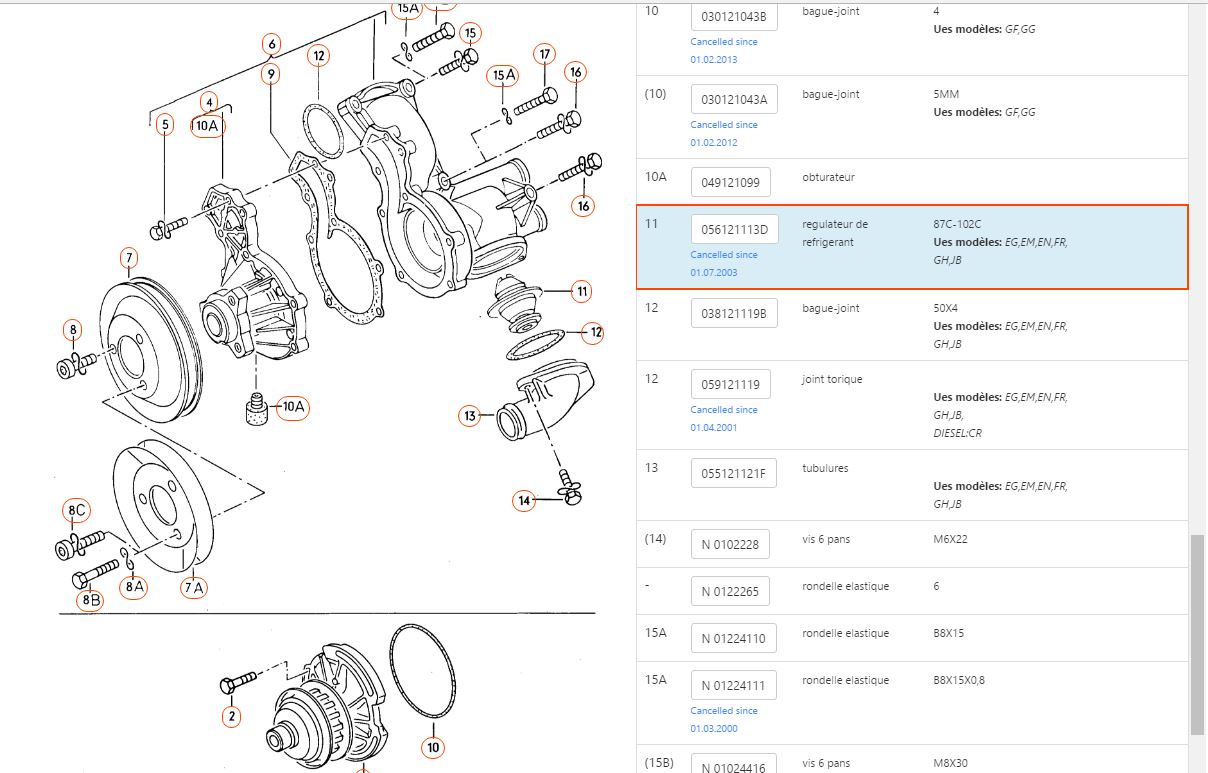Click part number 055121121F box

pos(734,473)
